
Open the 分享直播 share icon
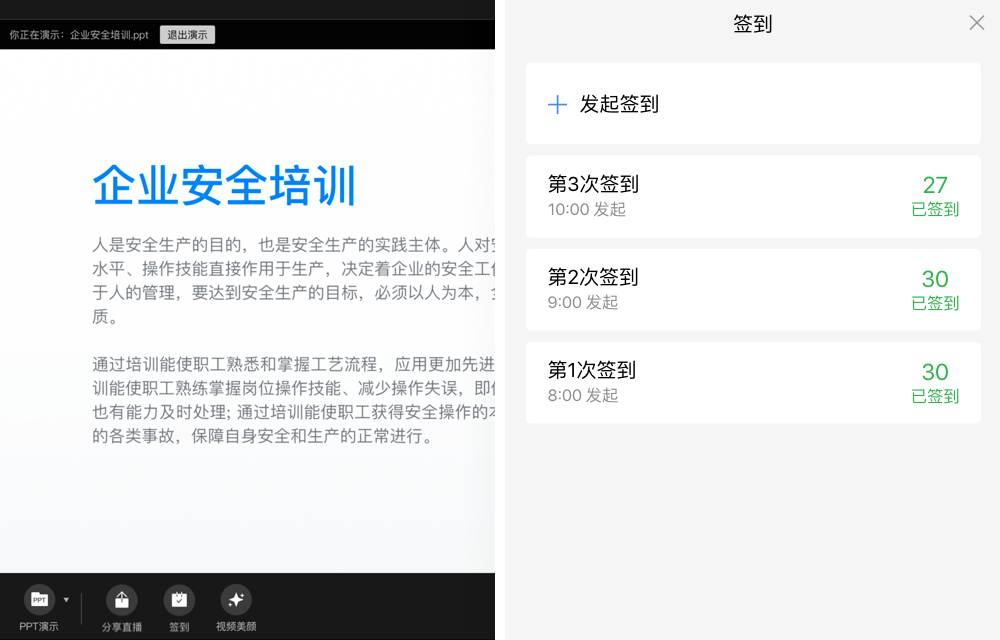(121, 600)
